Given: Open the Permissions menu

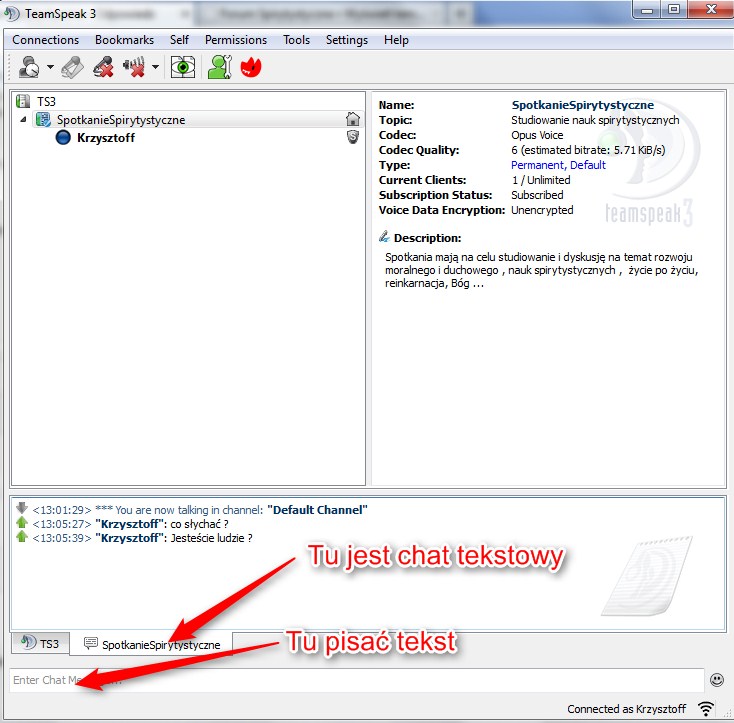Looking at the screenshot, I should (236, 40).
